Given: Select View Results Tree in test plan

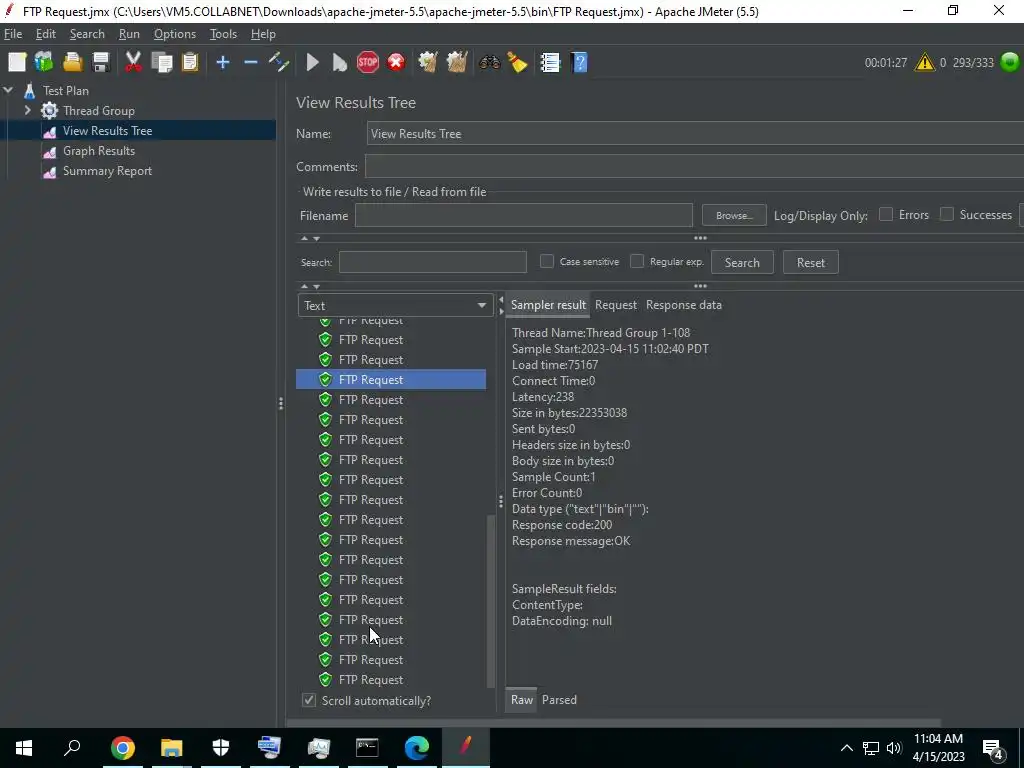Looking at the screenshot, I should (x=107, y=131).
